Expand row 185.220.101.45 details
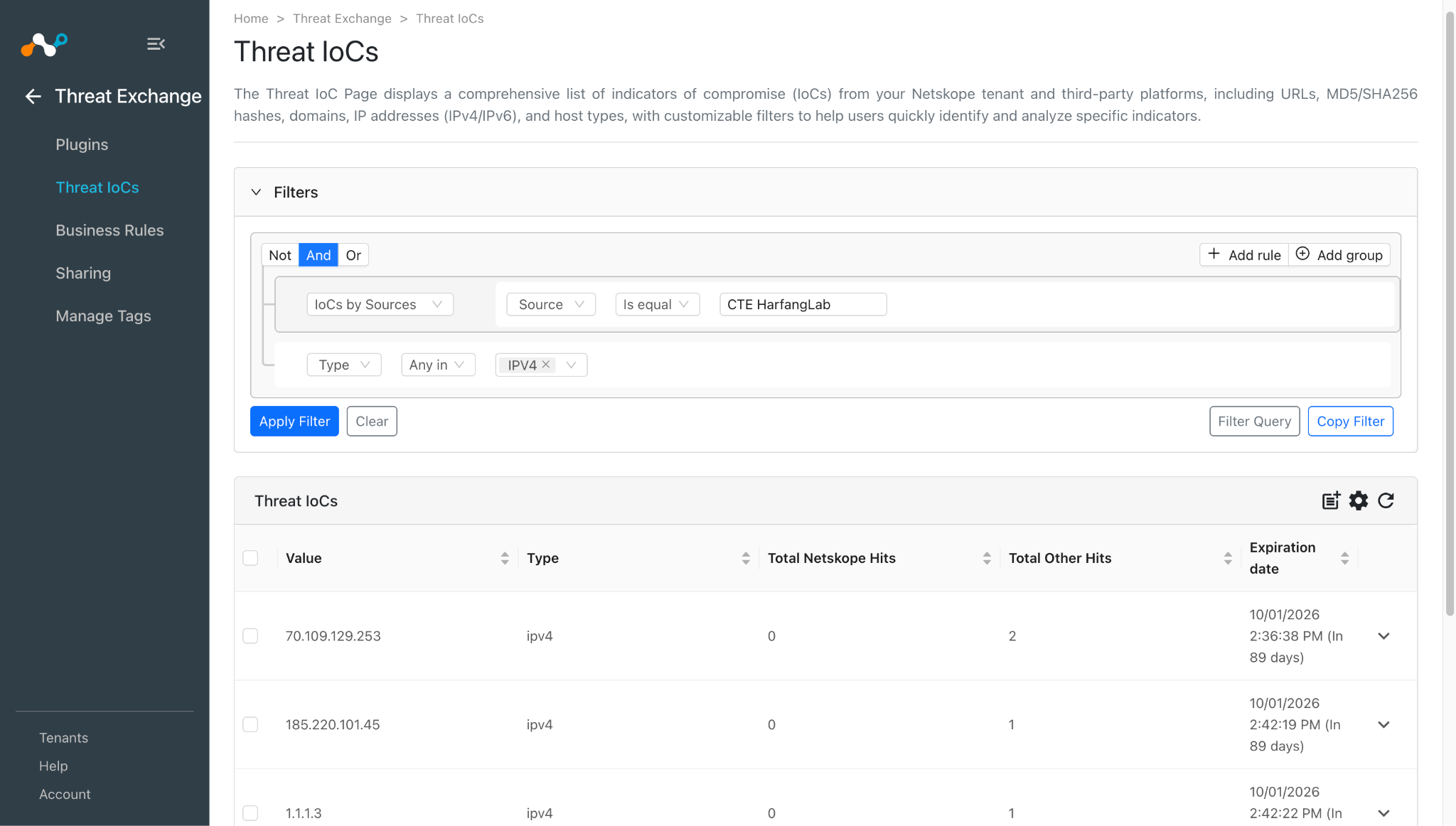The width and height of the screenshot is (1456, 826). 1383,724
